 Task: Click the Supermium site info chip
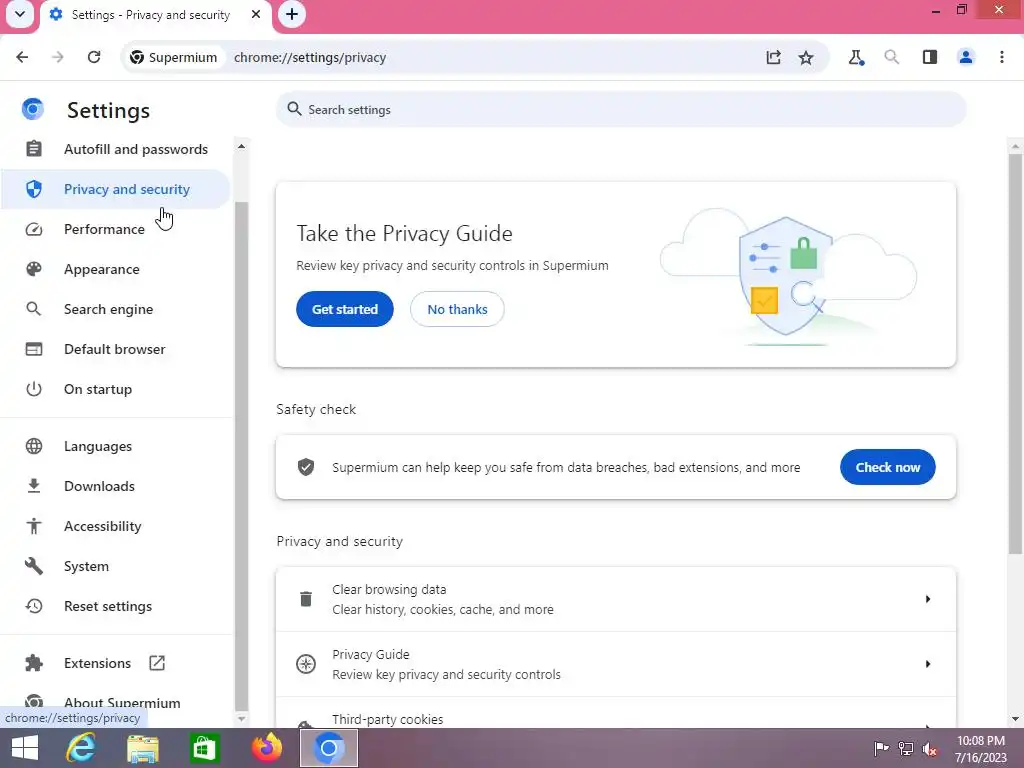[174, 57]
